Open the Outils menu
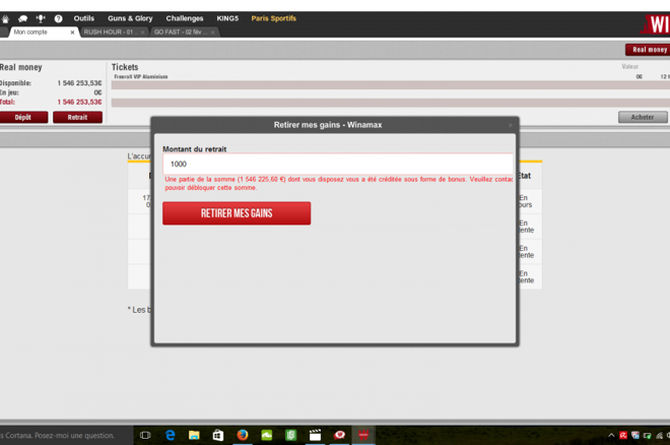The height and width of the screenshot is (445, 670). pos(84,18)
